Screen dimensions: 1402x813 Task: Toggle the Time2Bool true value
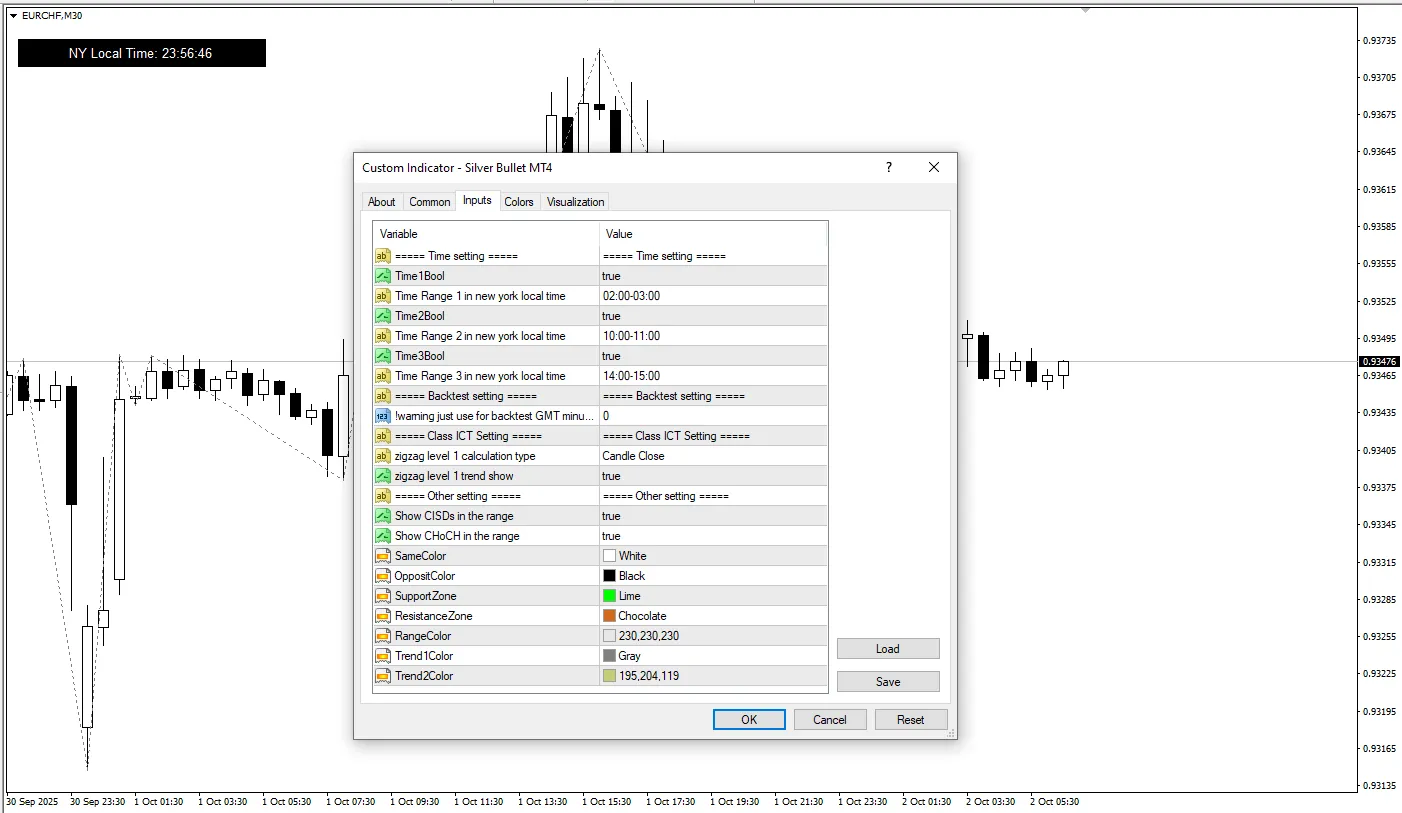tap(712, 316)
